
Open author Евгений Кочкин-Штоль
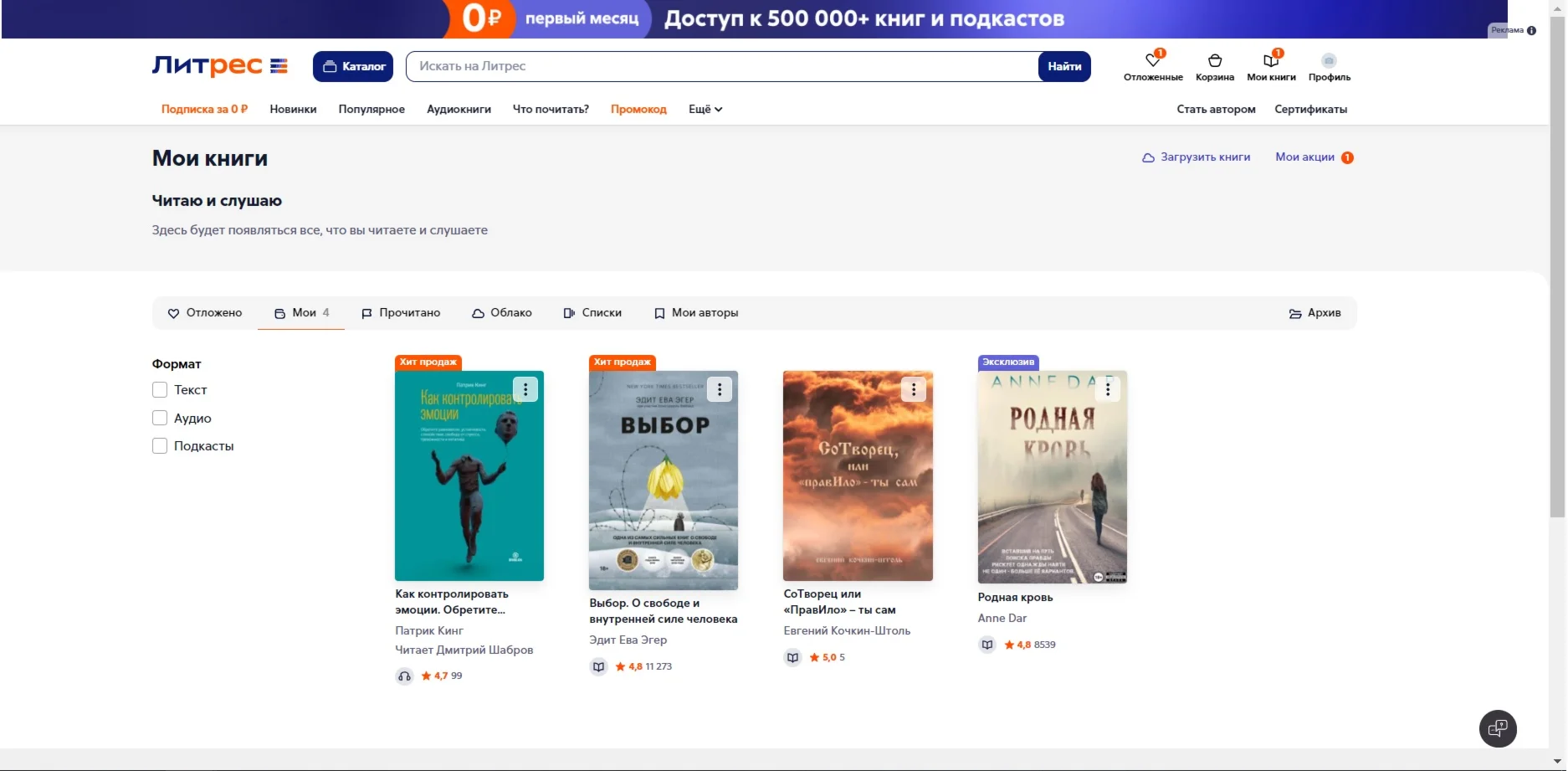[847, 630]
